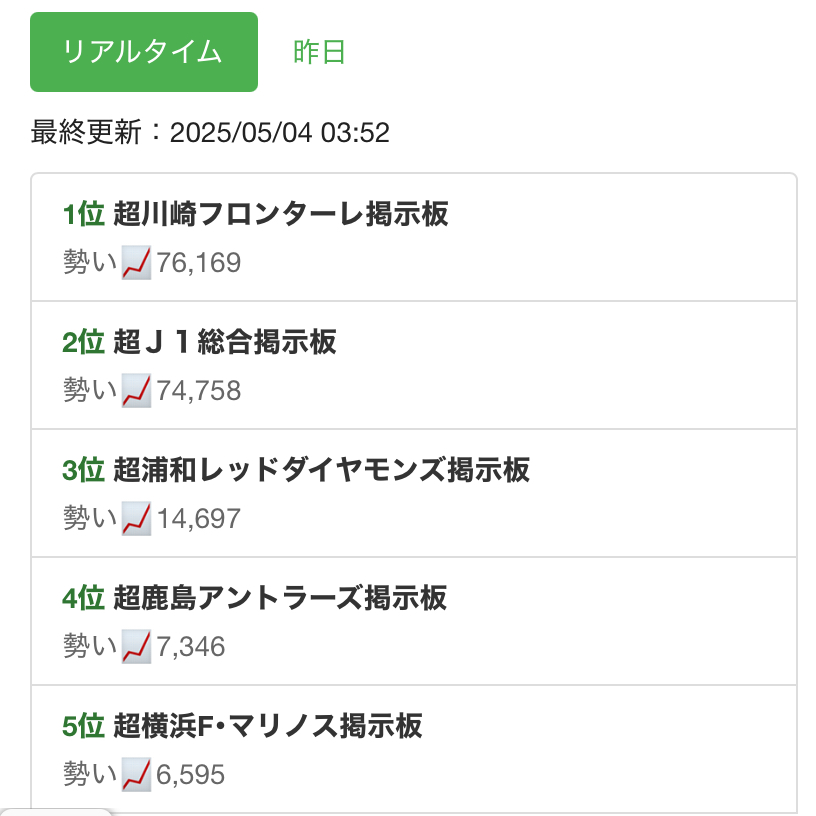Open the 超川崎フロンターレ掲示板 link
Viewport: 816px width, 816px height.
click(x=281, y=214)
